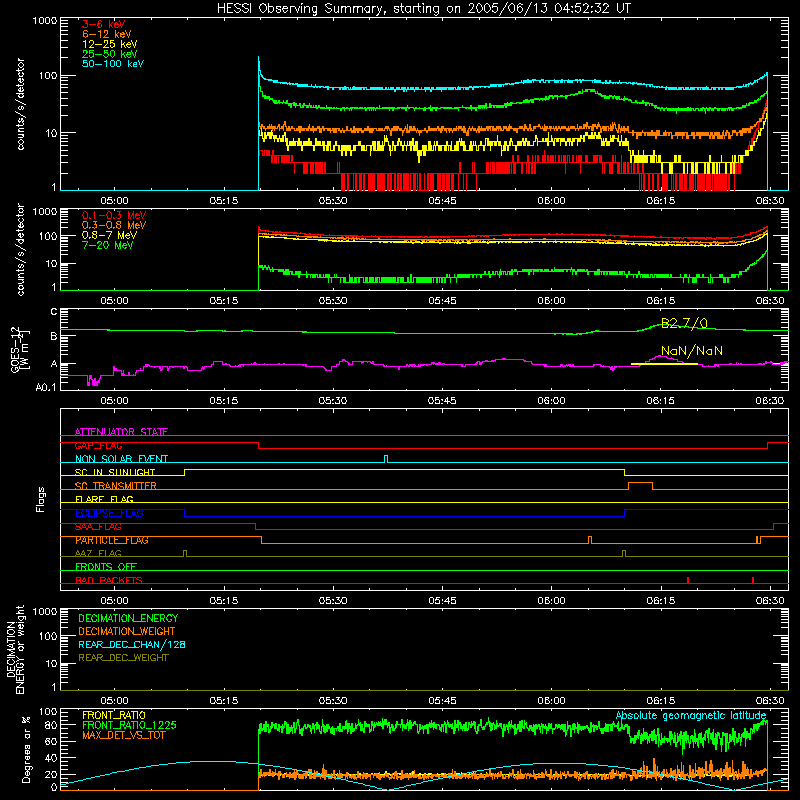Image resolution: width=800 pixels, height=800 pixels.
Task: Select the AAZ_FLAG label
Action: [98, 553]
